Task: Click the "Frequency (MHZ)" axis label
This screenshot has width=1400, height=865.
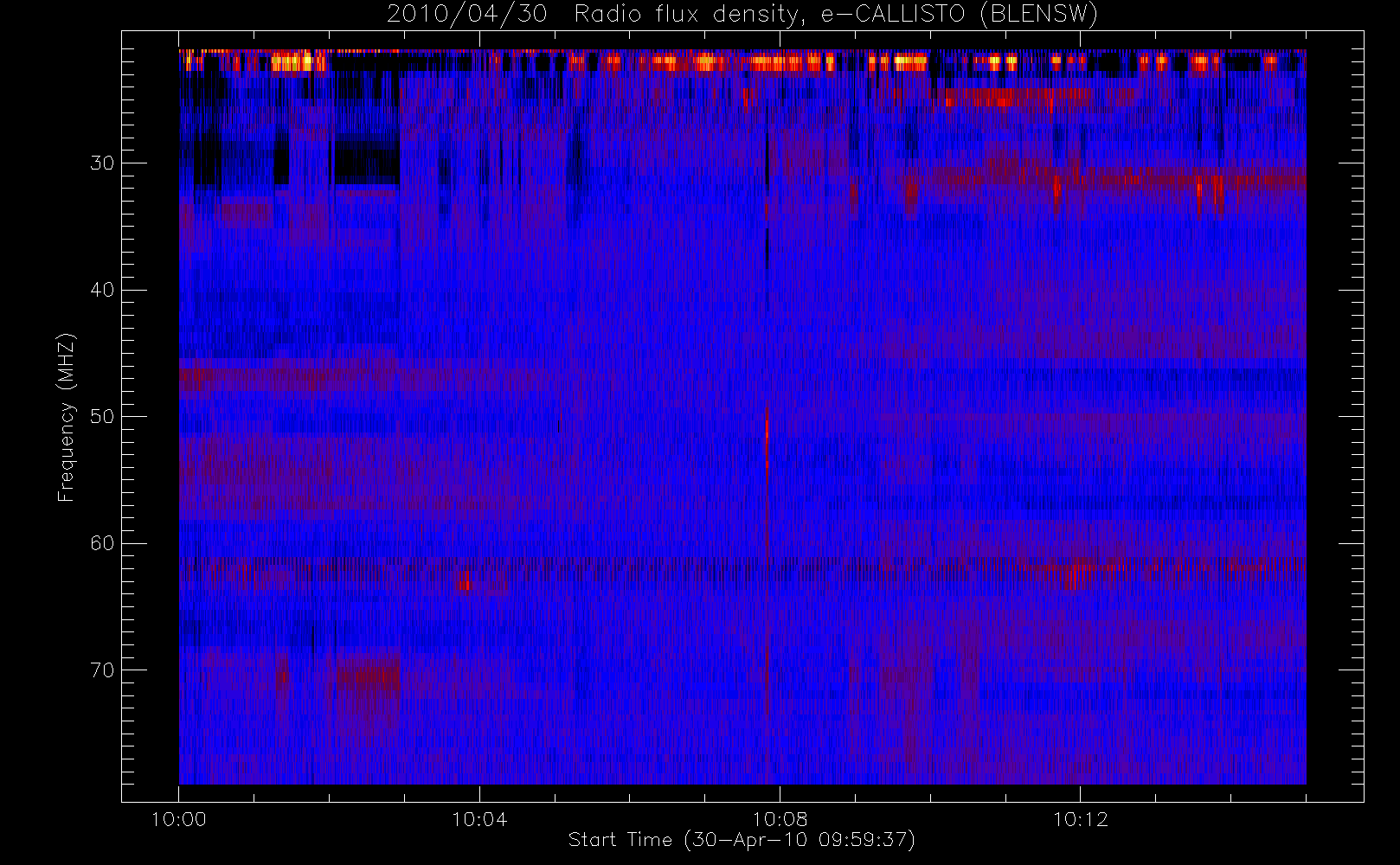Action: (67, 417)
